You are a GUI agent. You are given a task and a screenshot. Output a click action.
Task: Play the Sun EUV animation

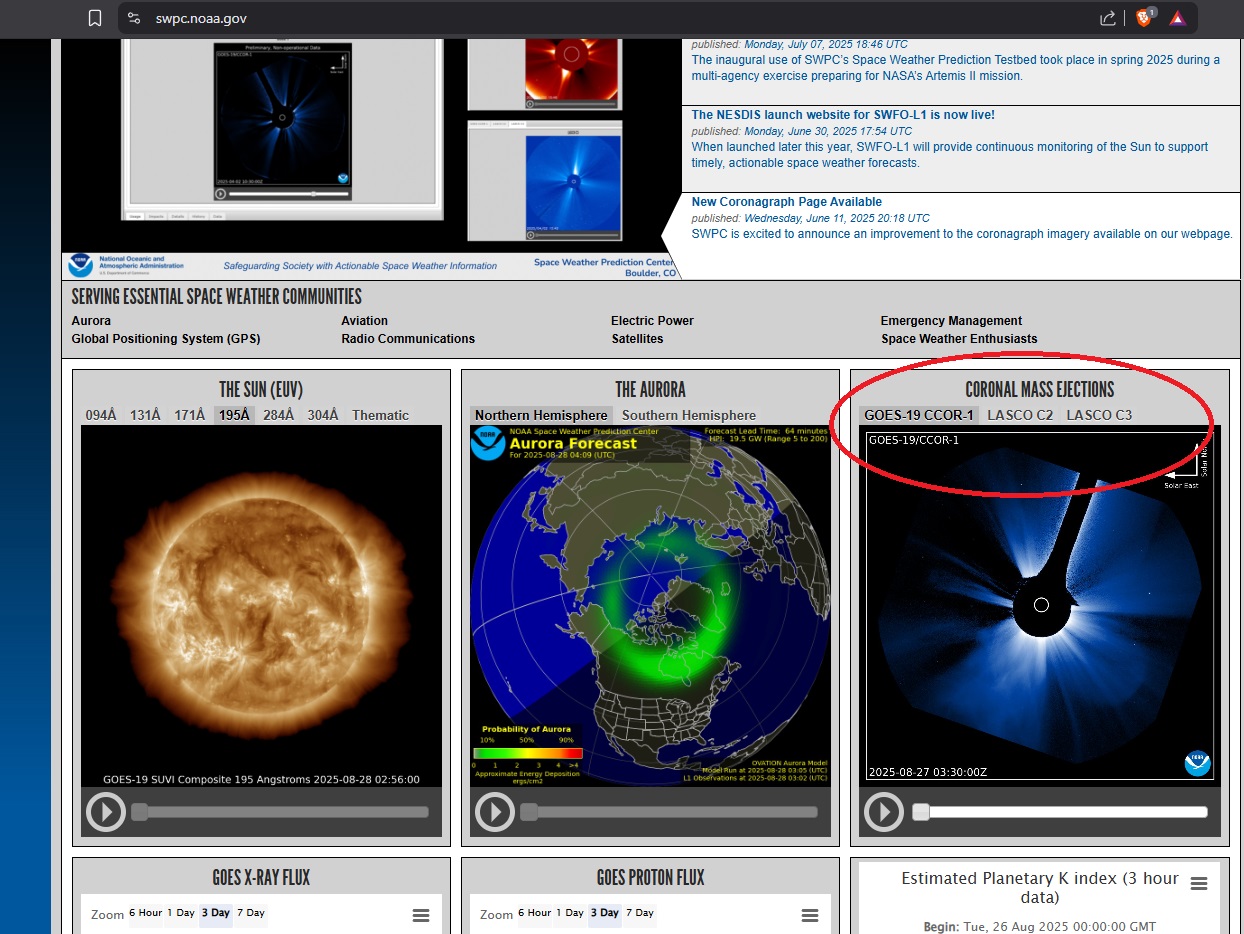pyautogui.click(x=106, y=812)
